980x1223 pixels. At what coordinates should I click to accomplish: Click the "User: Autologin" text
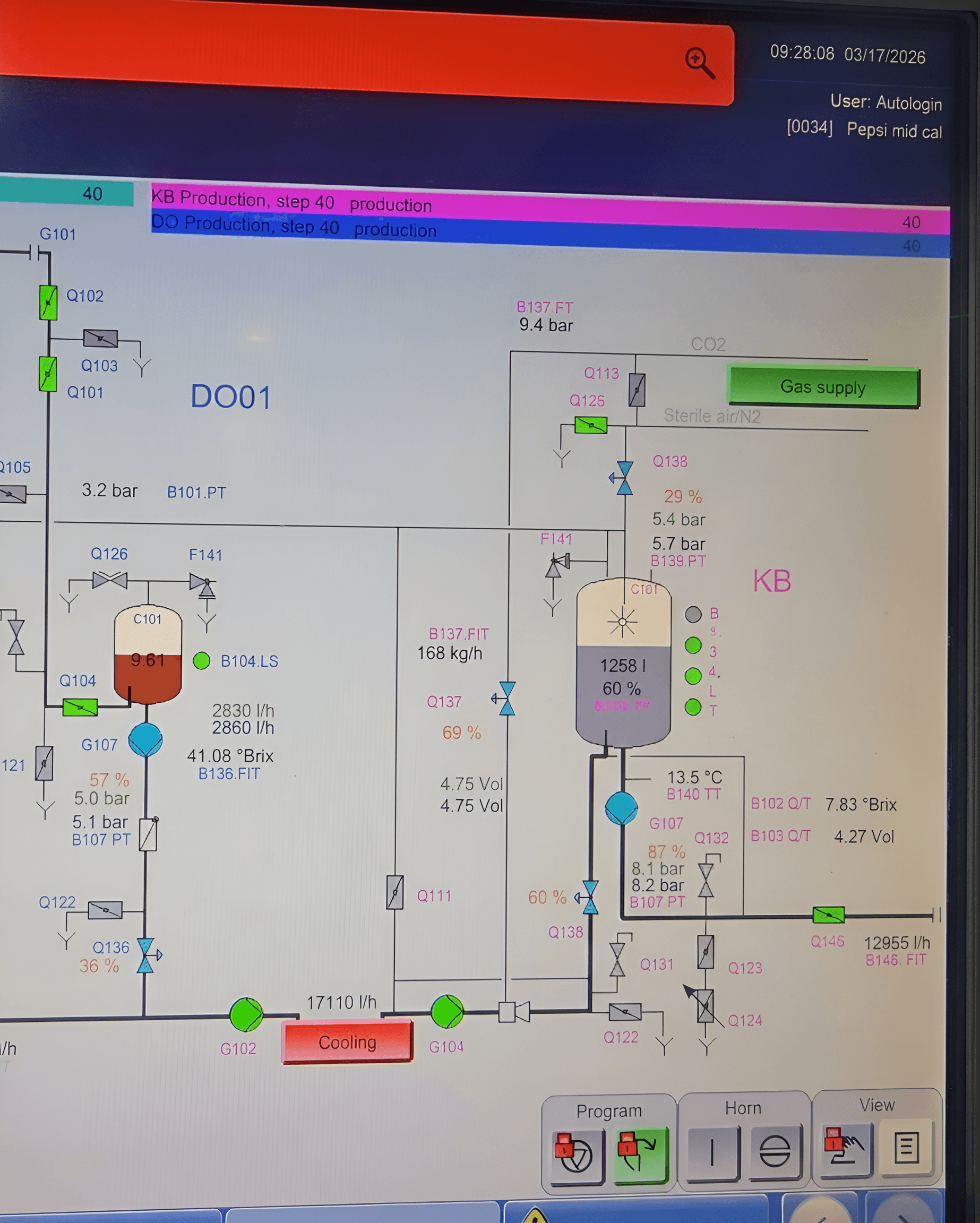[x=886, y=102]
